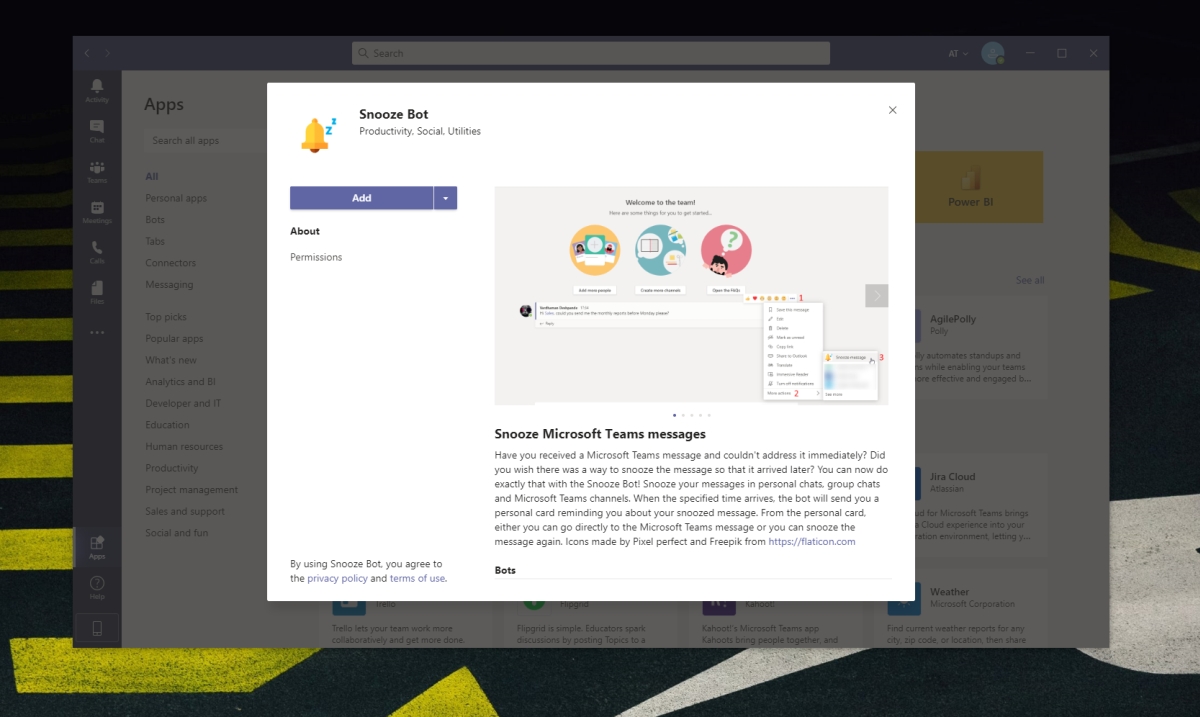This screenshot has height=717, width=1200.
Task: Open the Calls phone icon in sidebar
Action: point(97,252)
